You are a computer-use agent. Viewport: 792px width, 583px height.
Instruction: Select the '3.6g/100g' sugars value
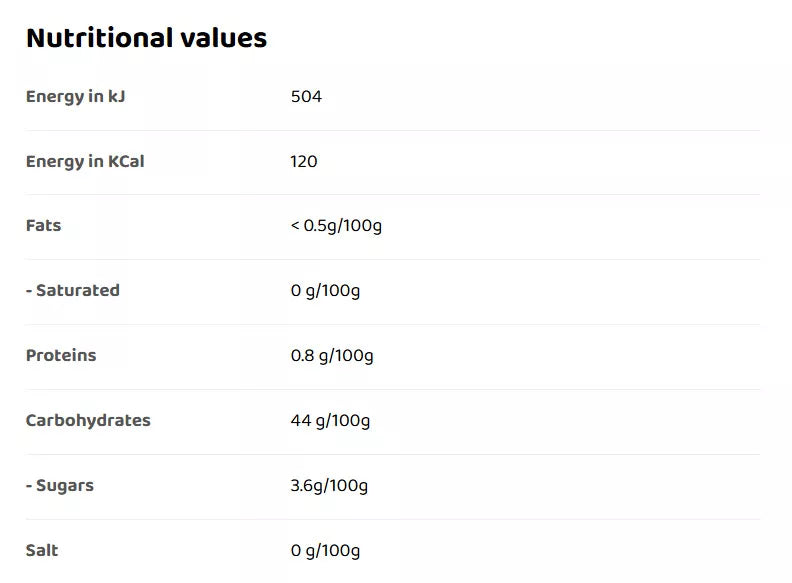329,486
